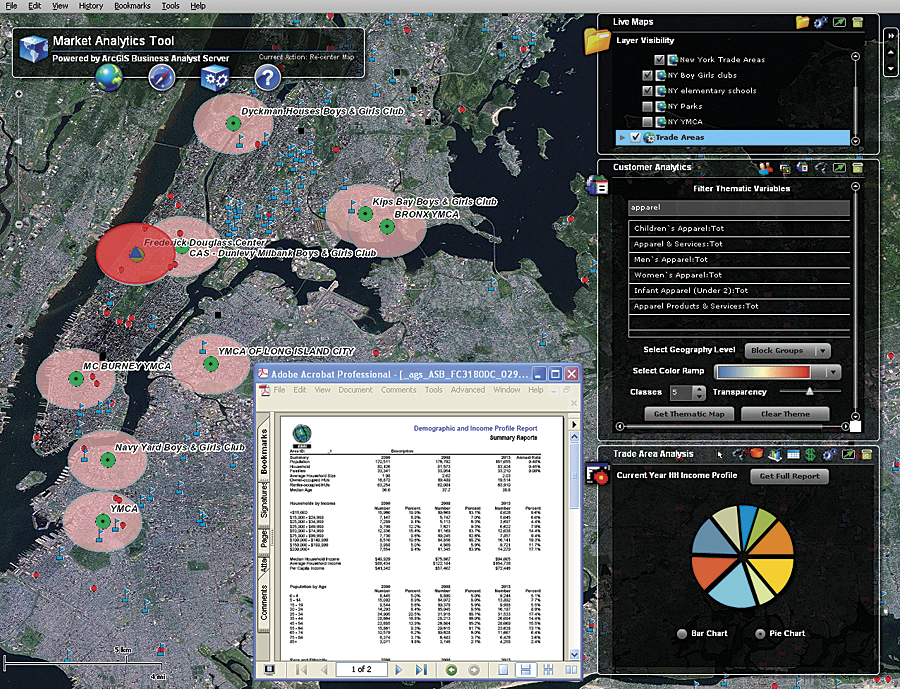Click the bar chart icon in Trade Area Analysis
The width and height of the screenshot is (900, 689).
(774, 455)
